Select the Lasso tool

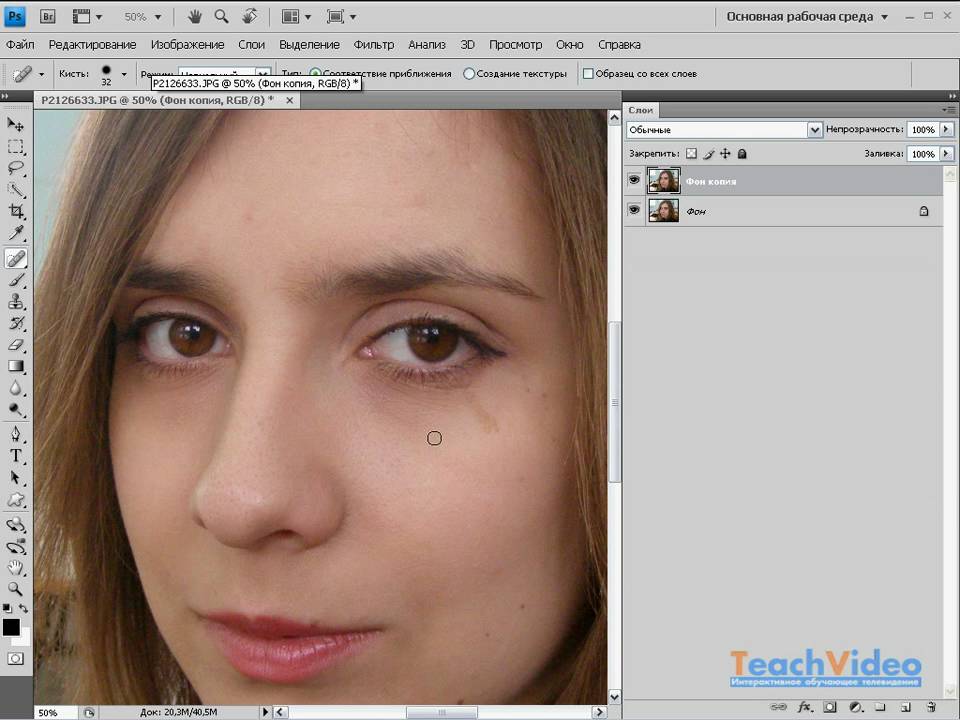click(x=15, y=168)
